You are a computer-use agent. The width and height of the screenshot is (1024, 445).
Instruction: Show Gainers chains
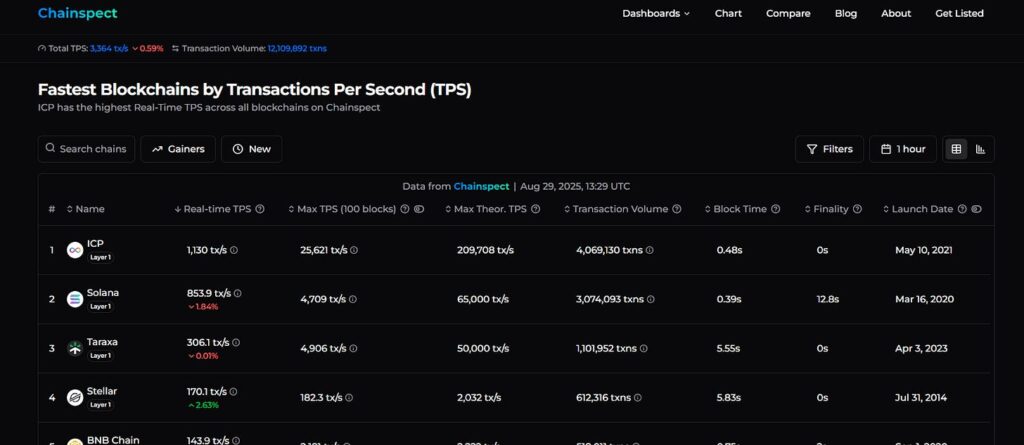click(178, 149)
